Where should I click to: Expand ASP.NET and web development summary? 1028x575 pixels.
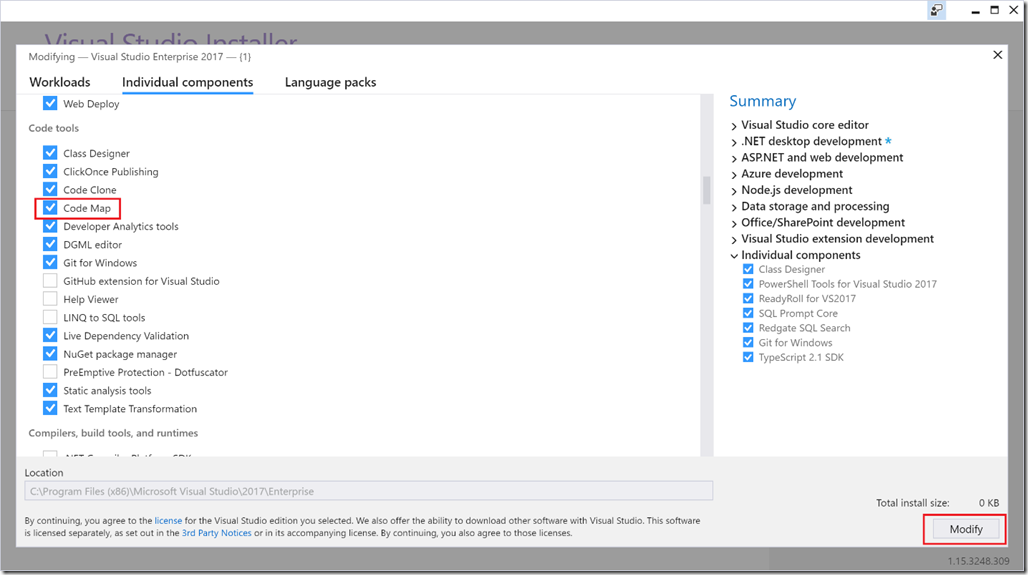pos(734,158)
